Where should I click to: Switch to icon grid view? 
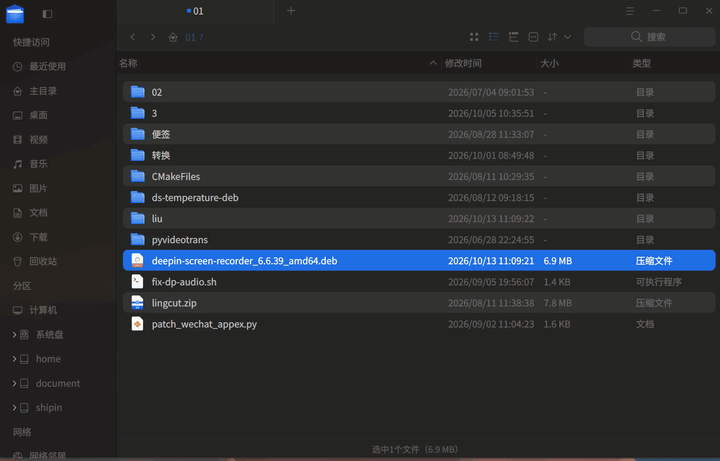pos(474,37)
